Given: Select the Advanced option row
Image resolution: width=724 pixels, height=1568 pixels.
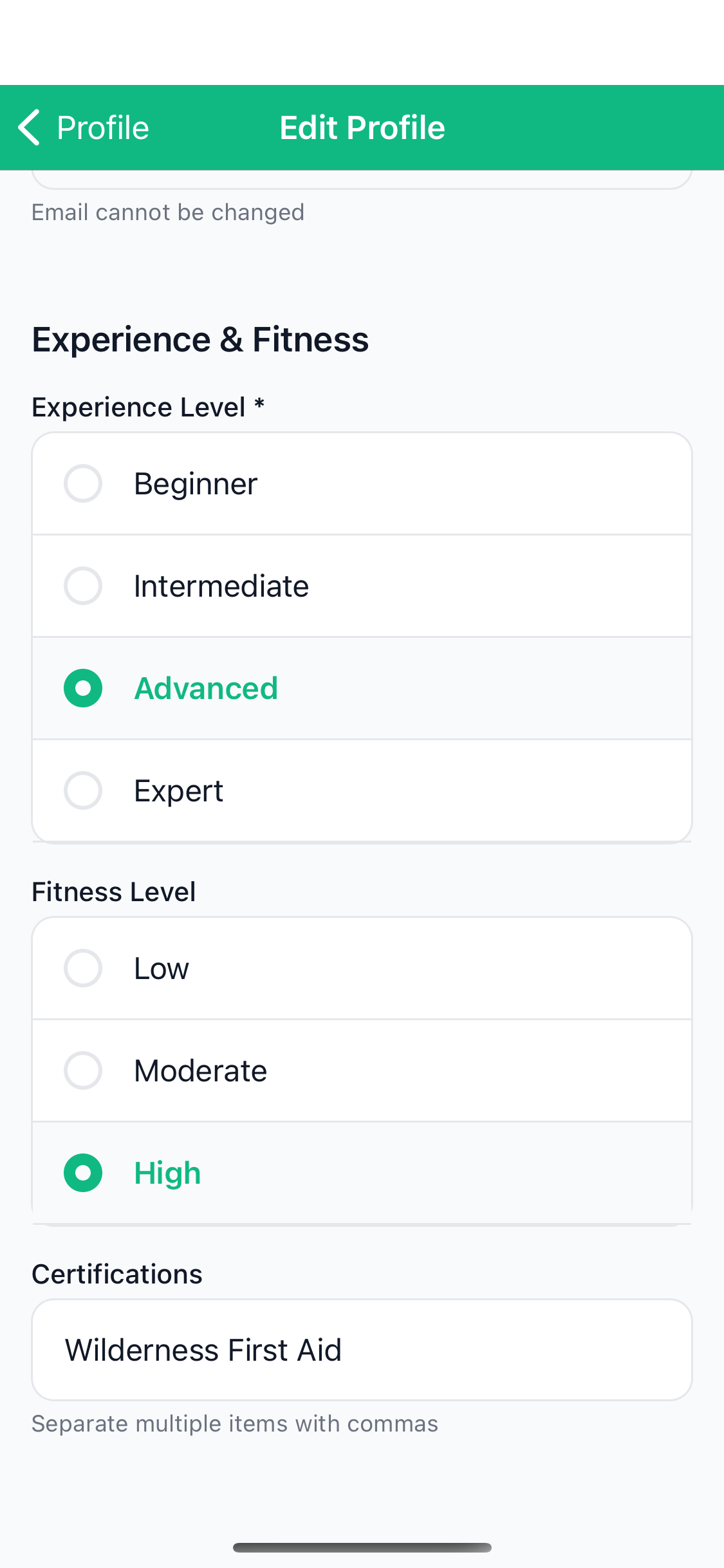Looking at the screenshot, I should pos(362,687).
